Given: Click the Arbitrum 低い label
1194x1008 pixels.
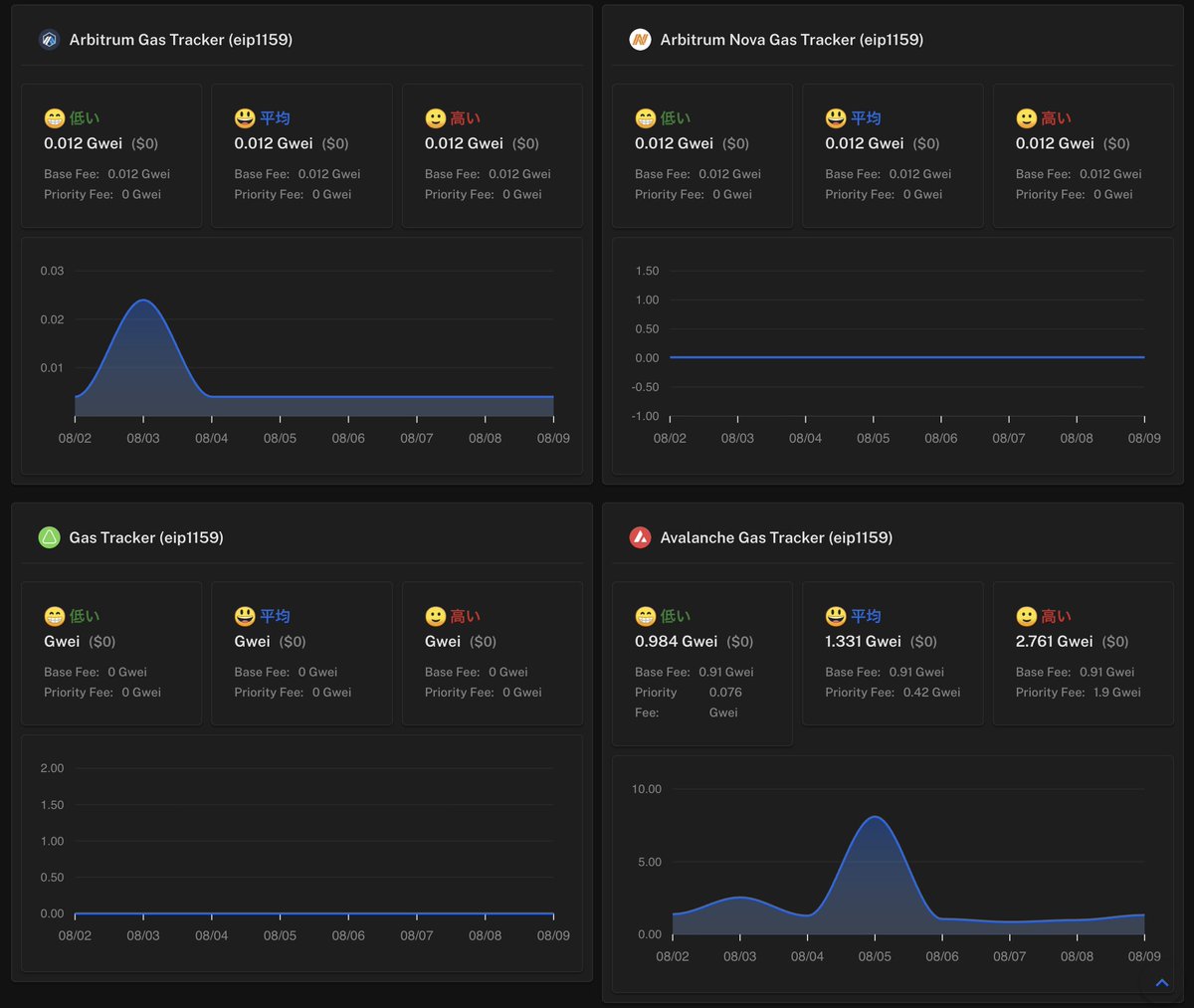Looking at the screenshot, I should pyautogui.click(x=85, y=118).
